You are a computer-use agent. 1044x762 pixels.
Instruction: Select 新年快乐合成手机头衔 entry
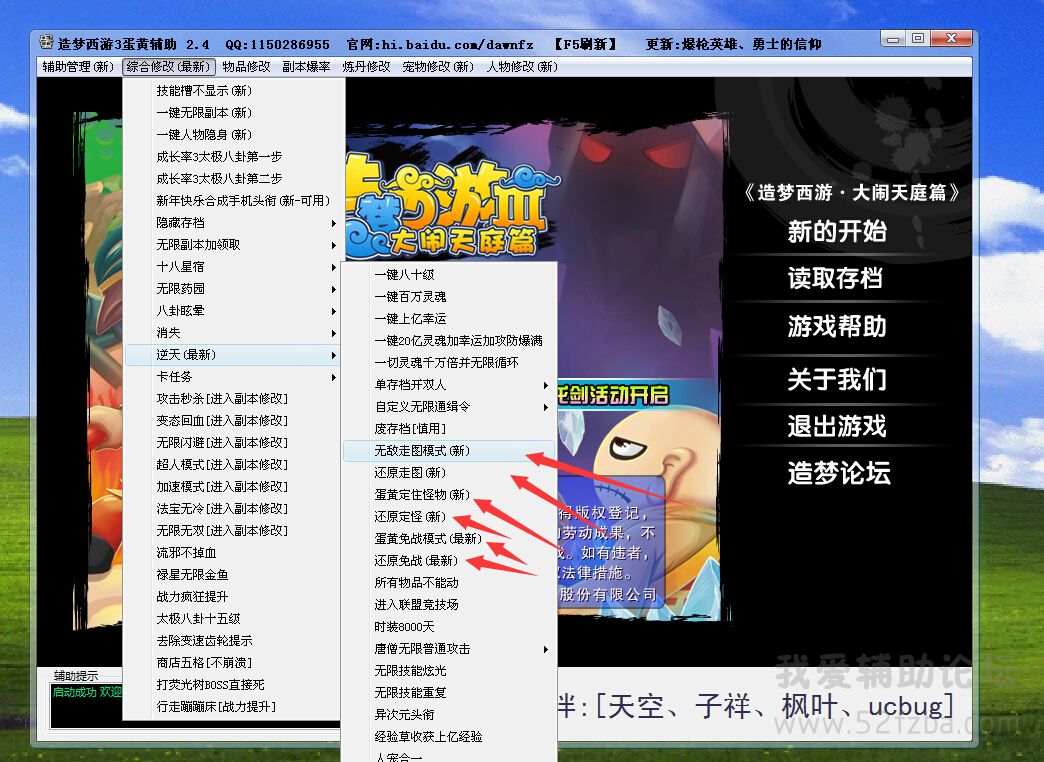coord(232,200)
